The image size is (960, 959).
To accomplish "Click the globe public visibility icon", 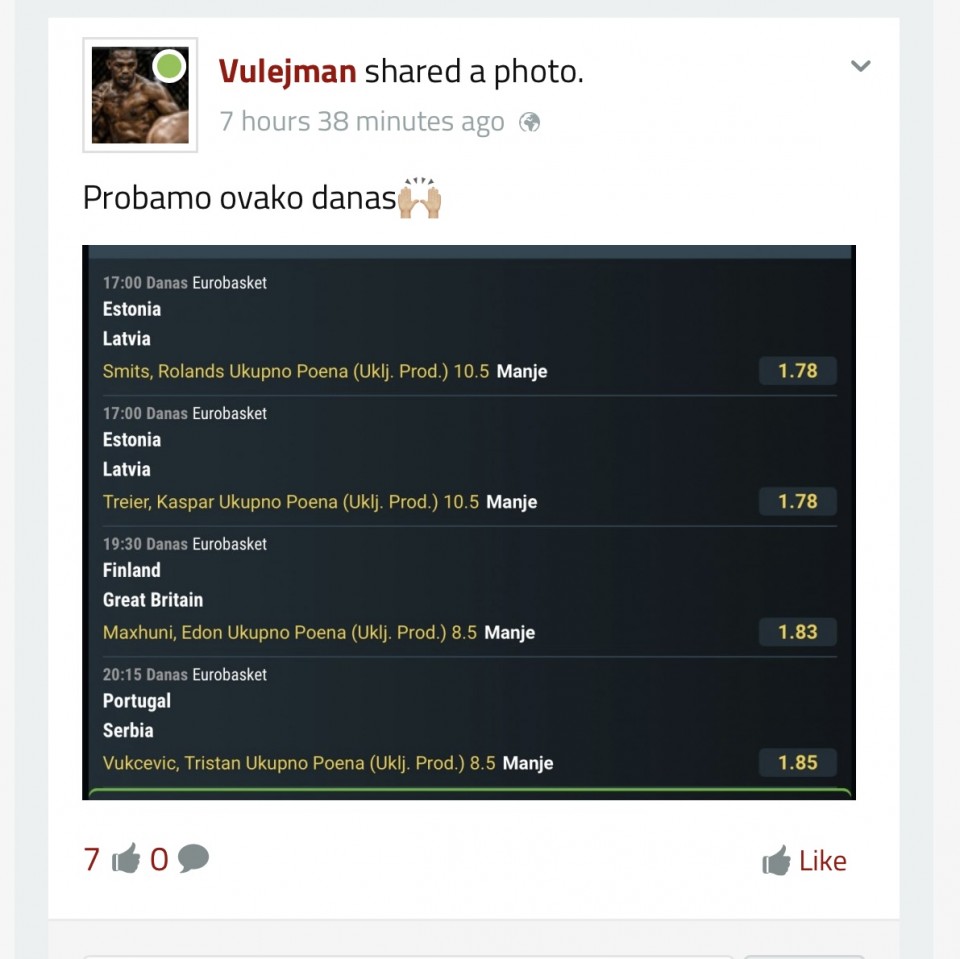I will [x=530, y=122].
